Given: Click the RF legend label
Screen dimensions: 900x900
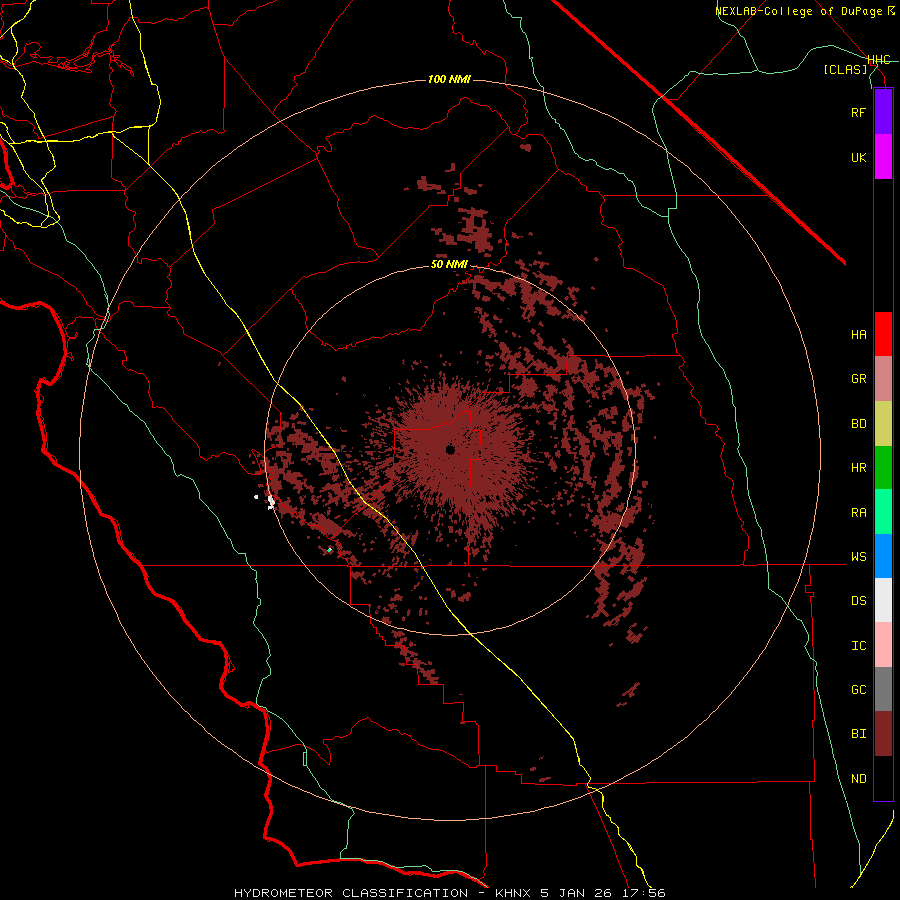Looking at the screenshot, I should coord(858,112).
